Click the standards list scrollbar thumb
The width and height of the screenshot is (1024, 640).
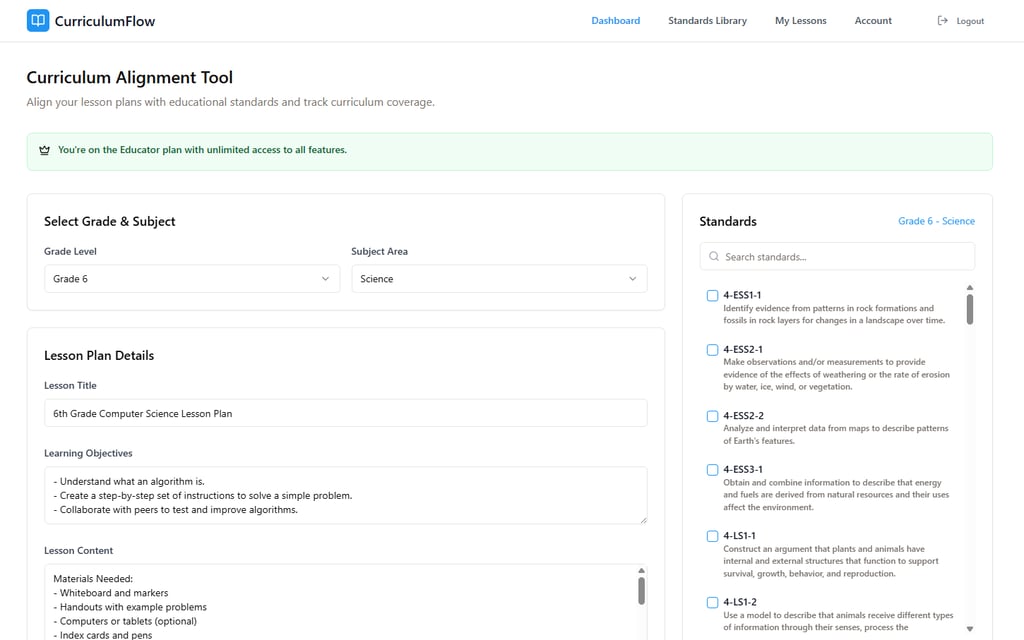(x=970, y=310)
